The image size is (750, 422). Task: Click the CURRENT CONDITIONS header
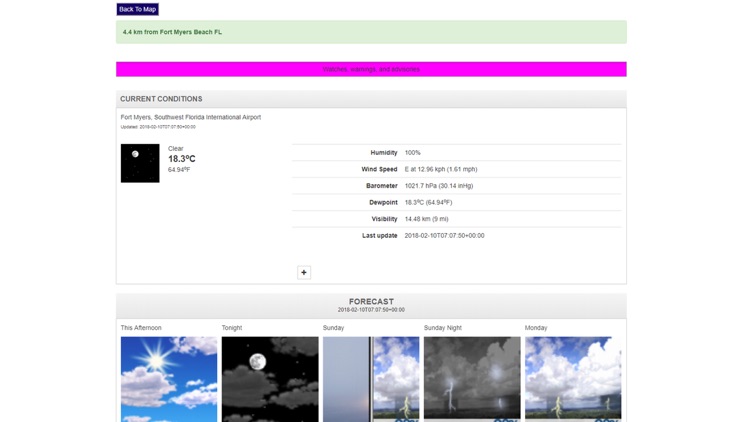[371, 99]
